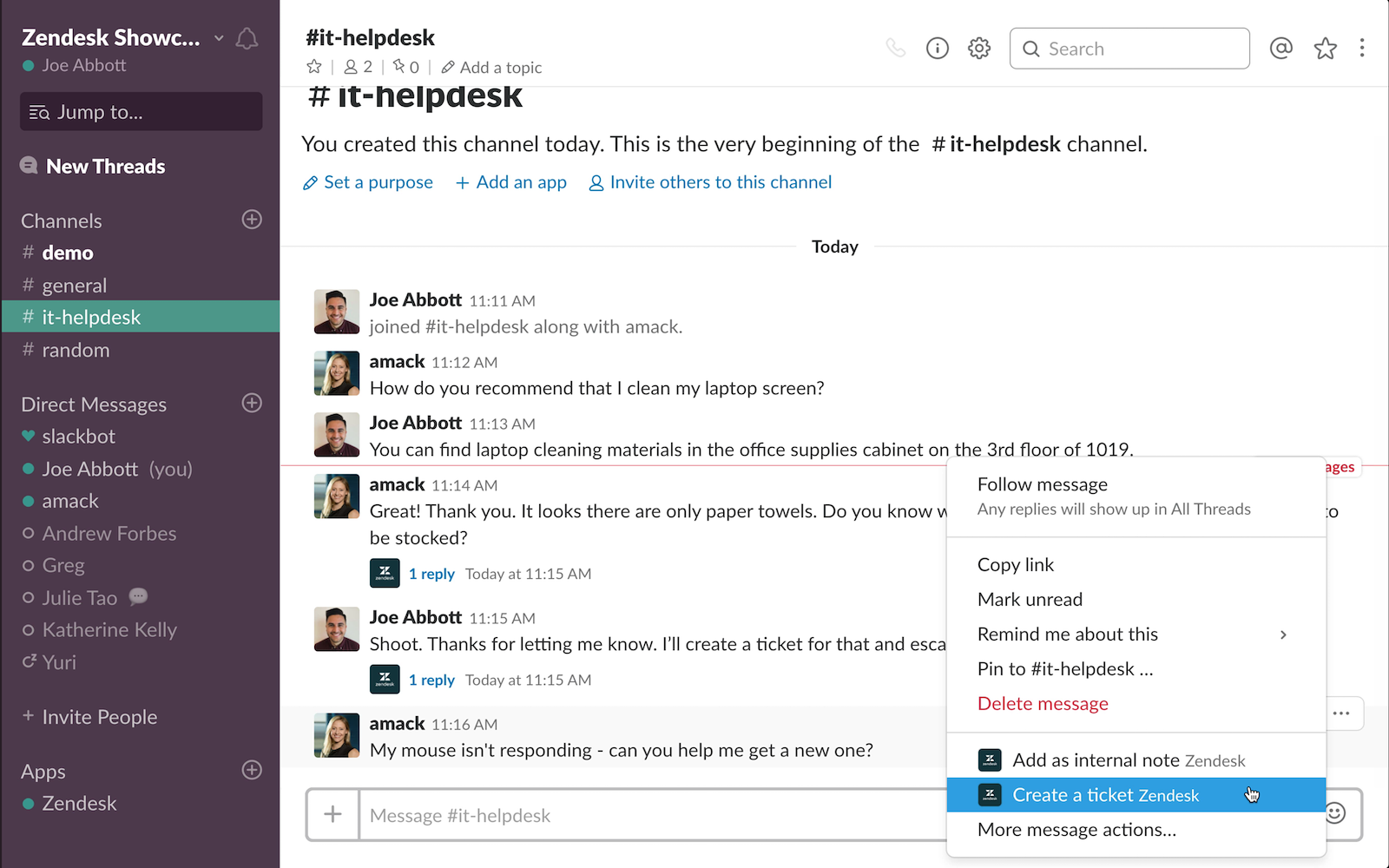Open the vertical three-dot more menu in header
The image size is (1389, 868).
tap(1362, 49)
